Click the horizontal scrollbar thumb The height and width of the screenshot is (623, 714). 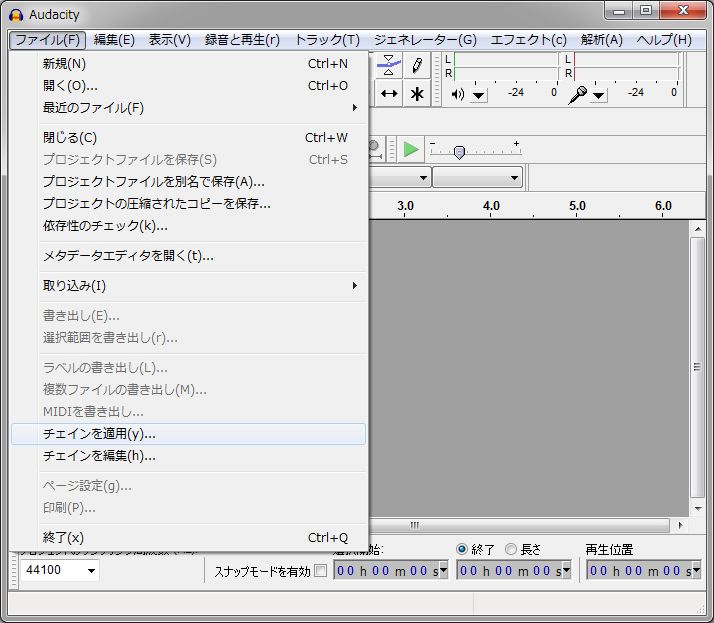click(519, 525)
